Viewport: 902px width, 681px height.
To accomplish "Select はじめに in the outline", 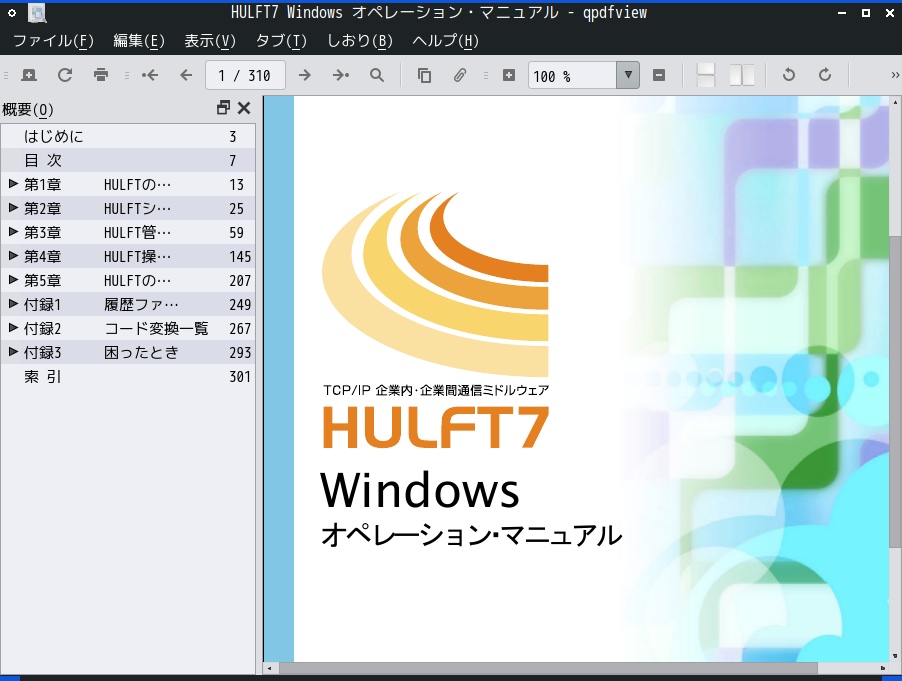I will [x=53, y=136].
